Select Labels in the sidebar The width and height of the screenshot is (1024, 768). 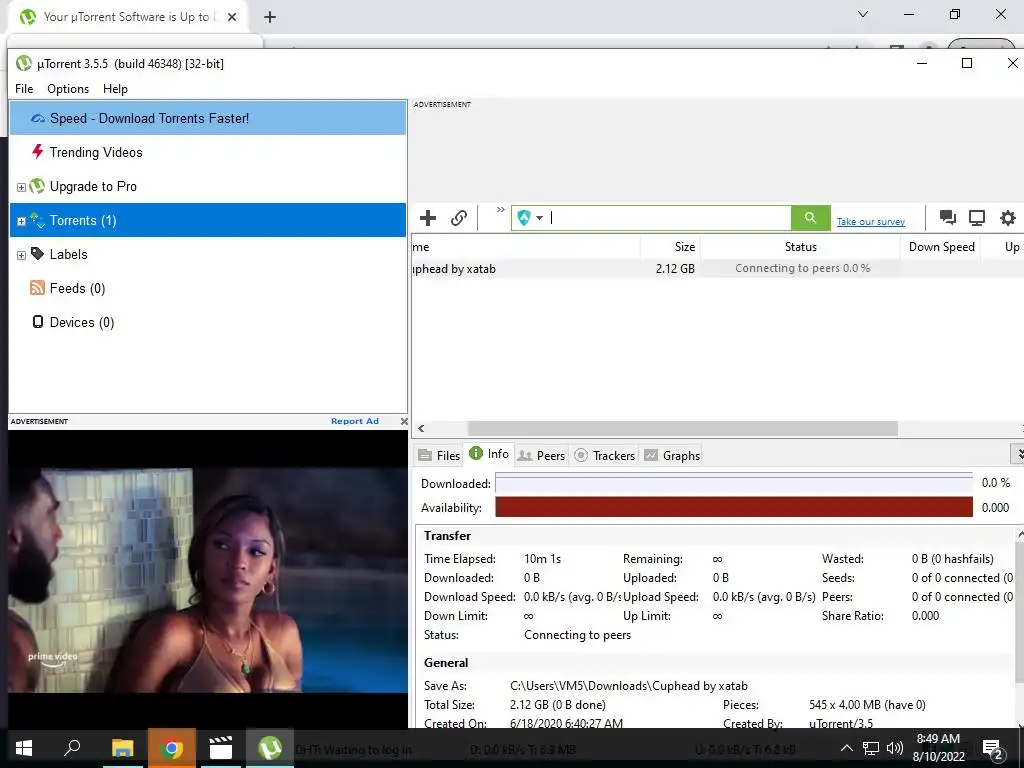click(208, 254)
